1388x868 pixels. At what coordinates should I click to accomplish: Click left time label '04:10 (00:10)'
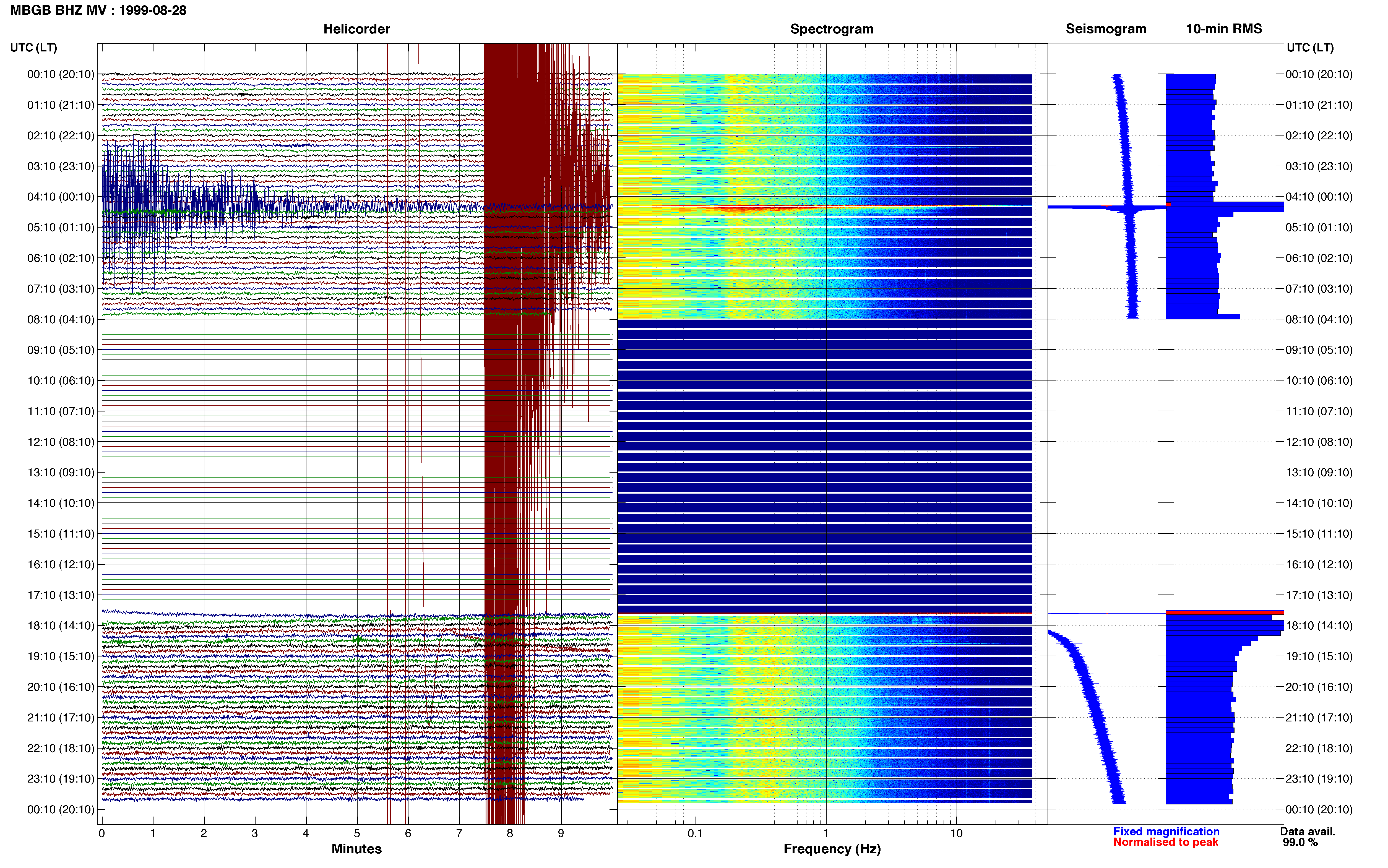pos(61,196)
